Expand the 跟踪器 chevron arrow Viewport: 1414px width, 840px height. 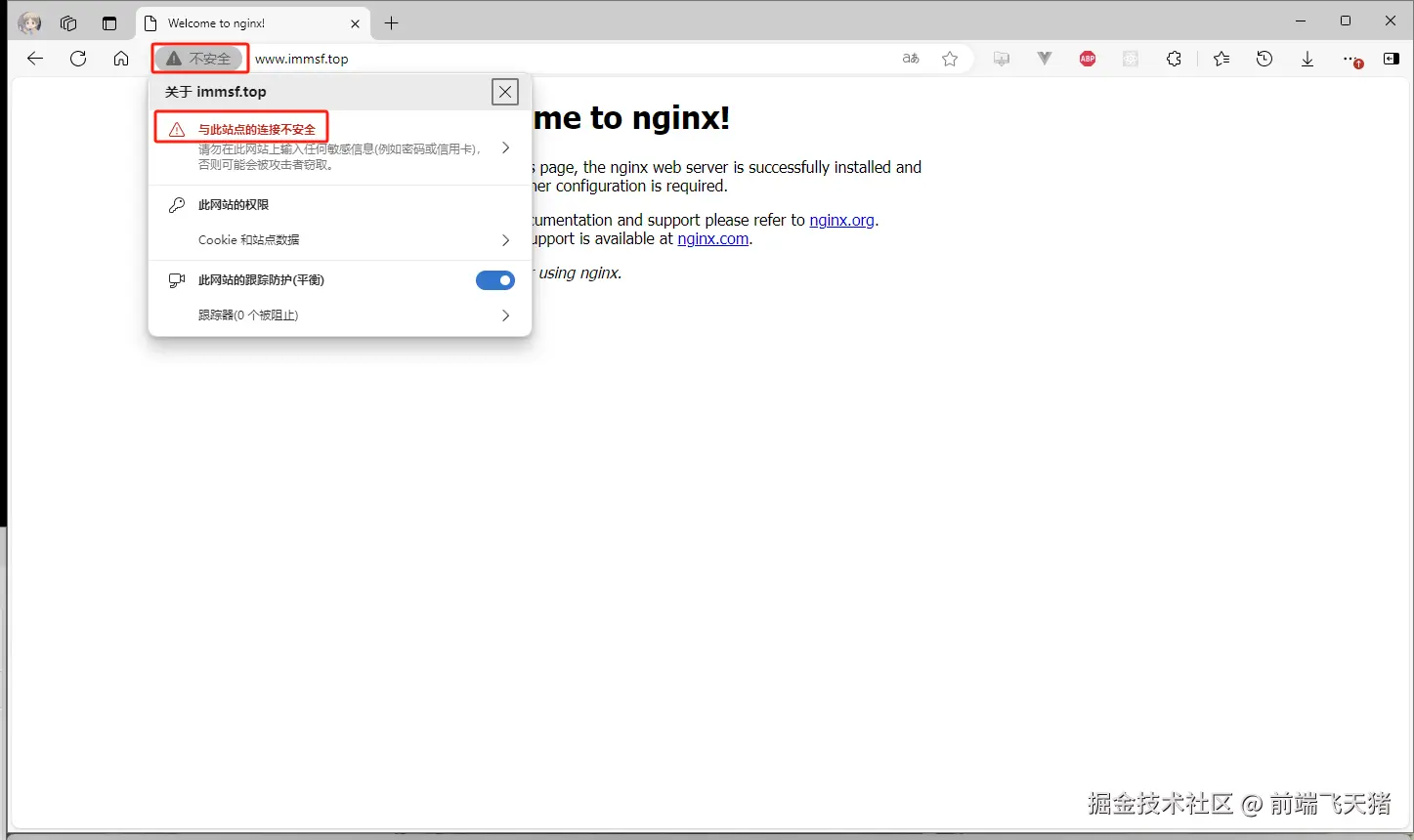pyautogui.click(x=505, y=315)
